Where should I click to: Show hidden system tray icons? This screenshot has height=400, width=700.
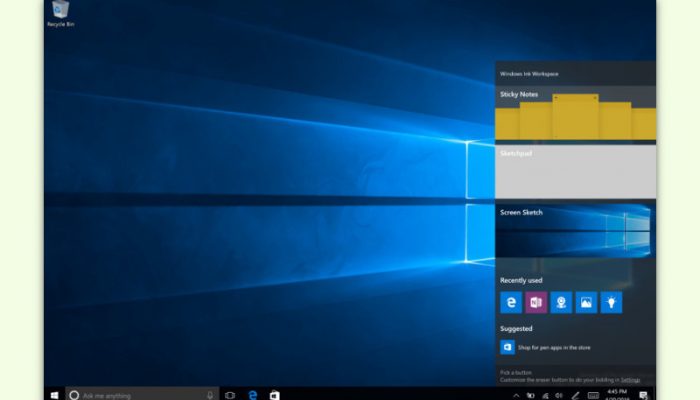(x=516, y=396)
